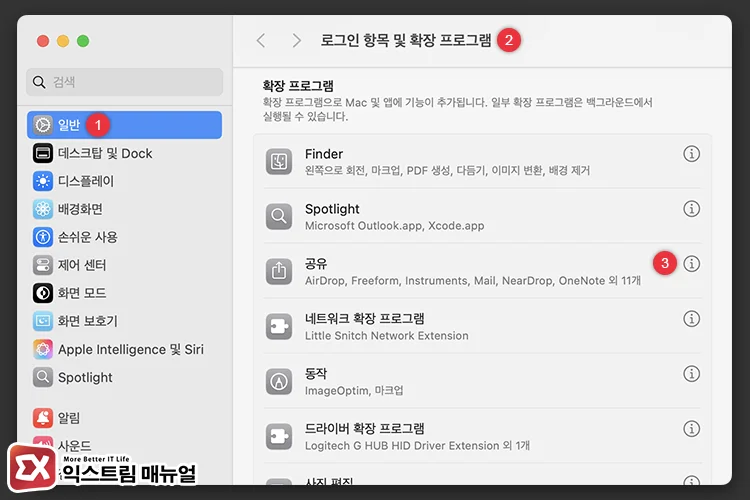This screenshot has width=750, height=500.
Task: Go forward with the right chevron
Action: [x=297, y=40]
